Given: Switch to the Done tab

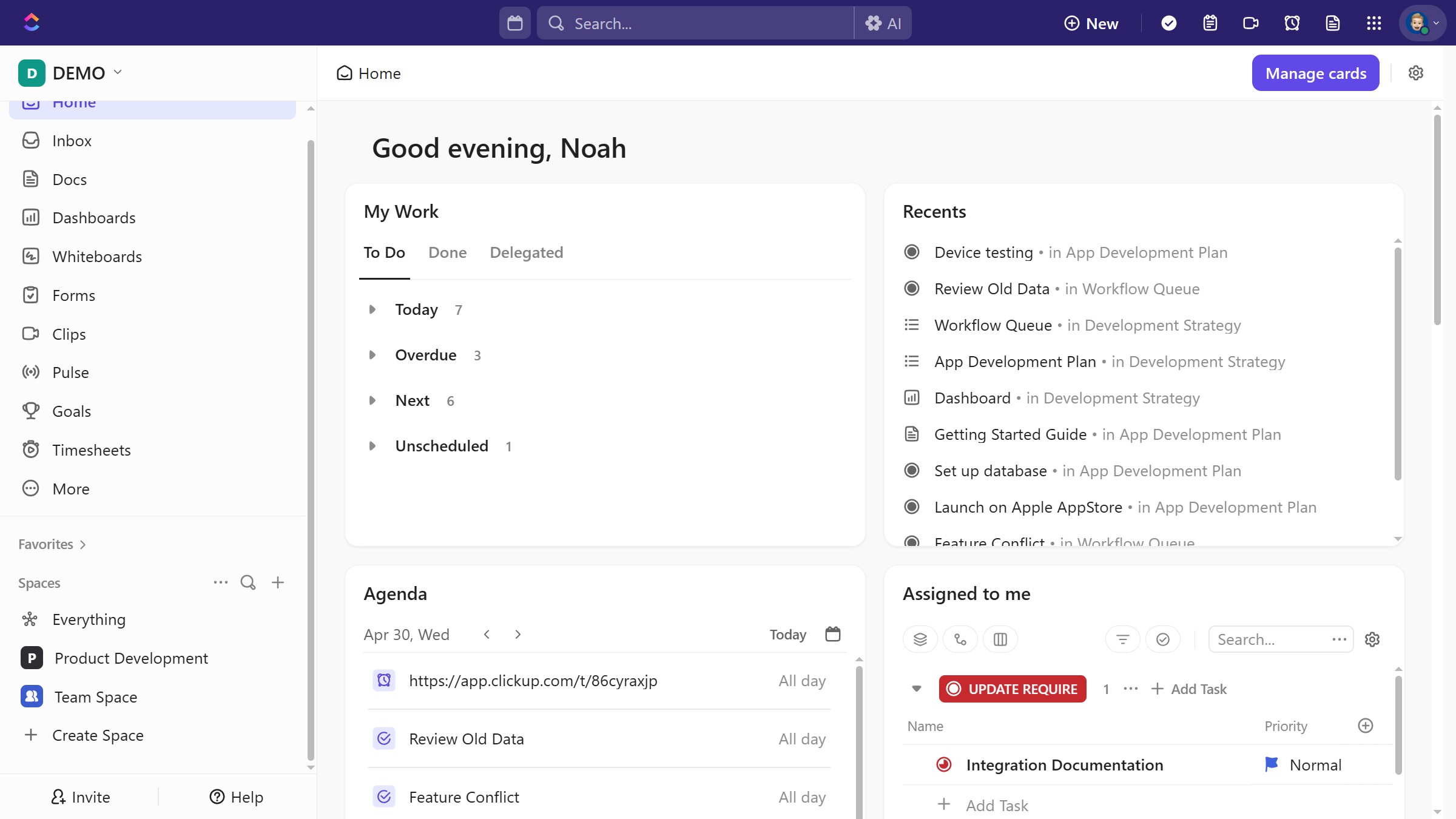Looking at the screenshot, I should [x=447, y=252].
